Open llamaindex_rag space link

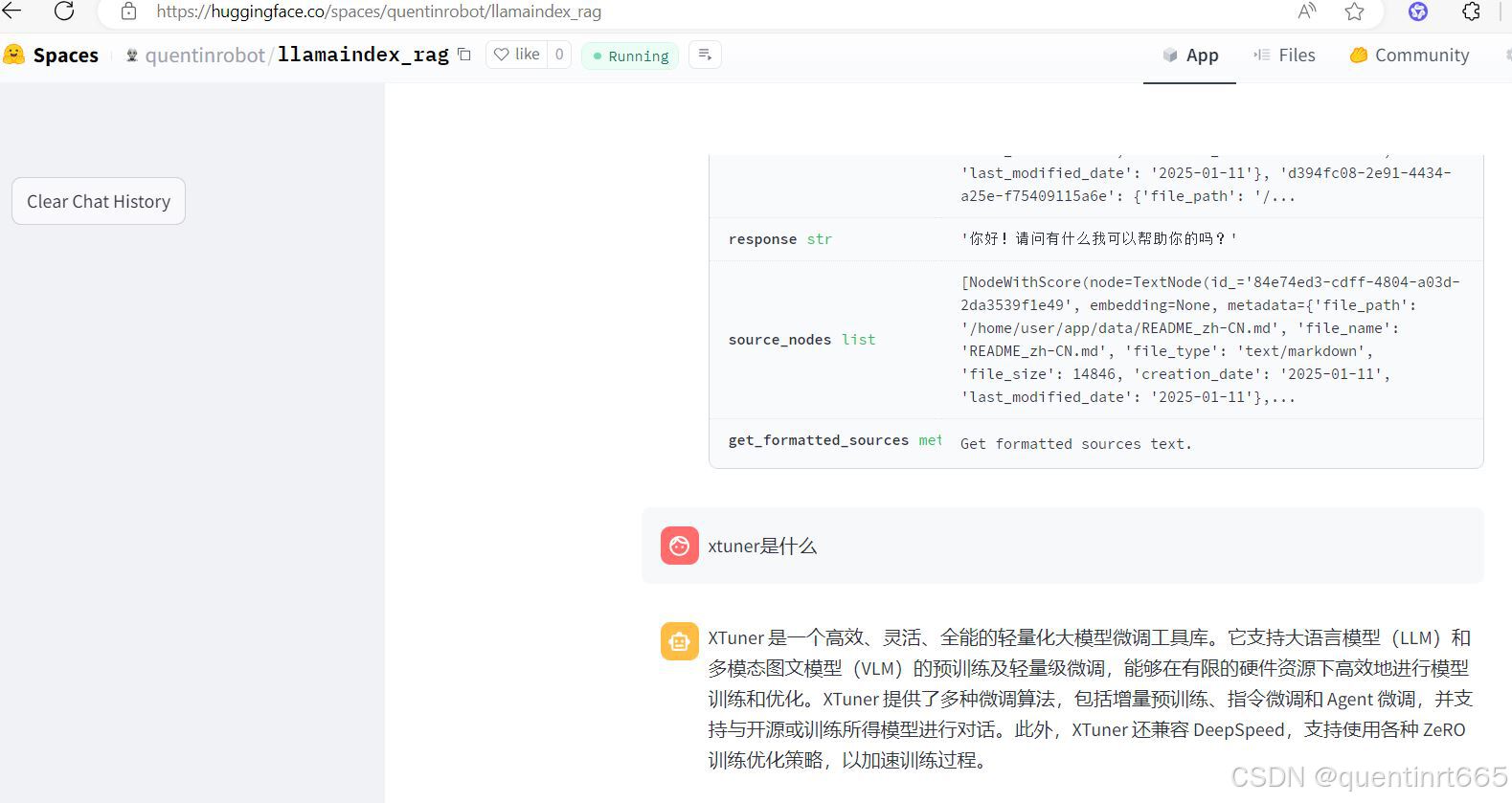[x=363, y=55]
